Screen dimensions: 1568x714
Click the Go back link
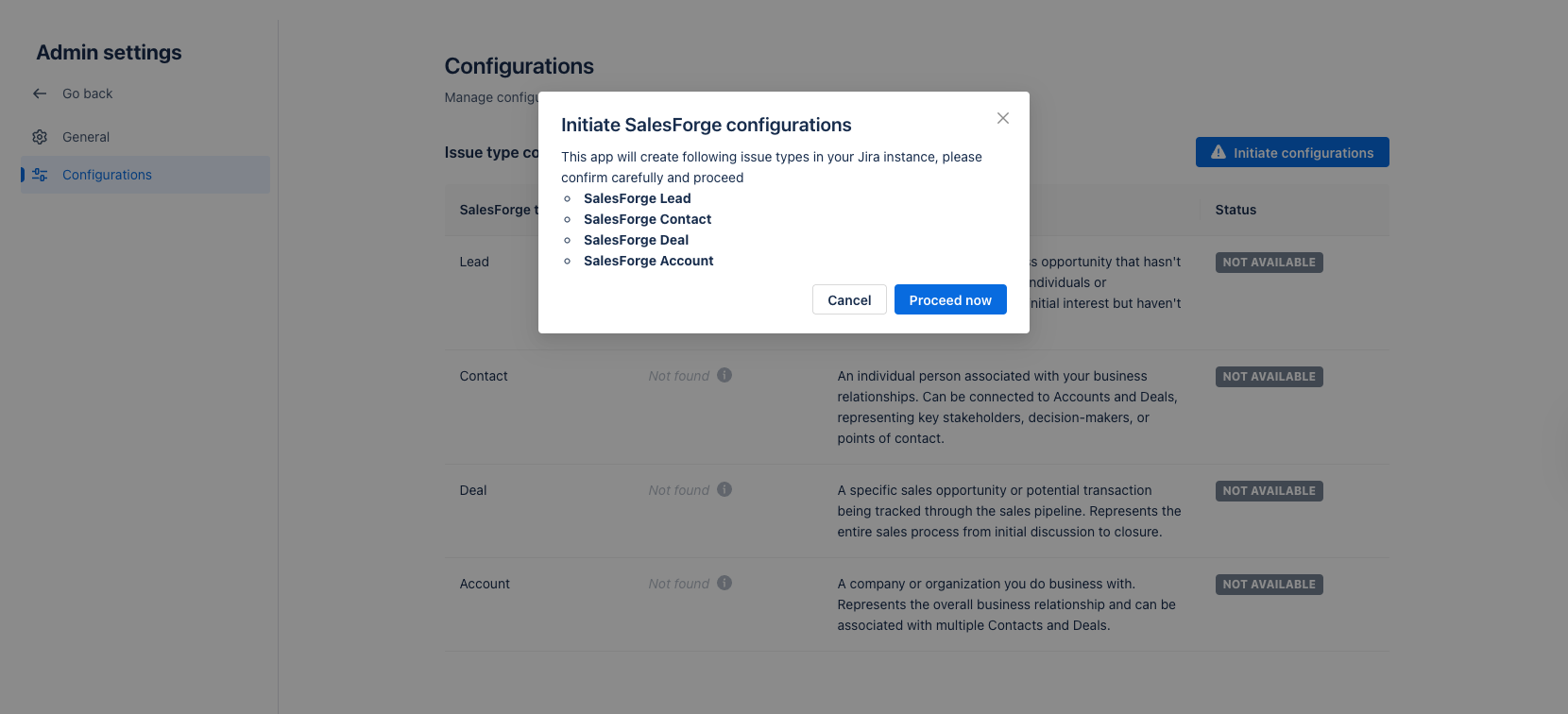[x=87, y=93]
